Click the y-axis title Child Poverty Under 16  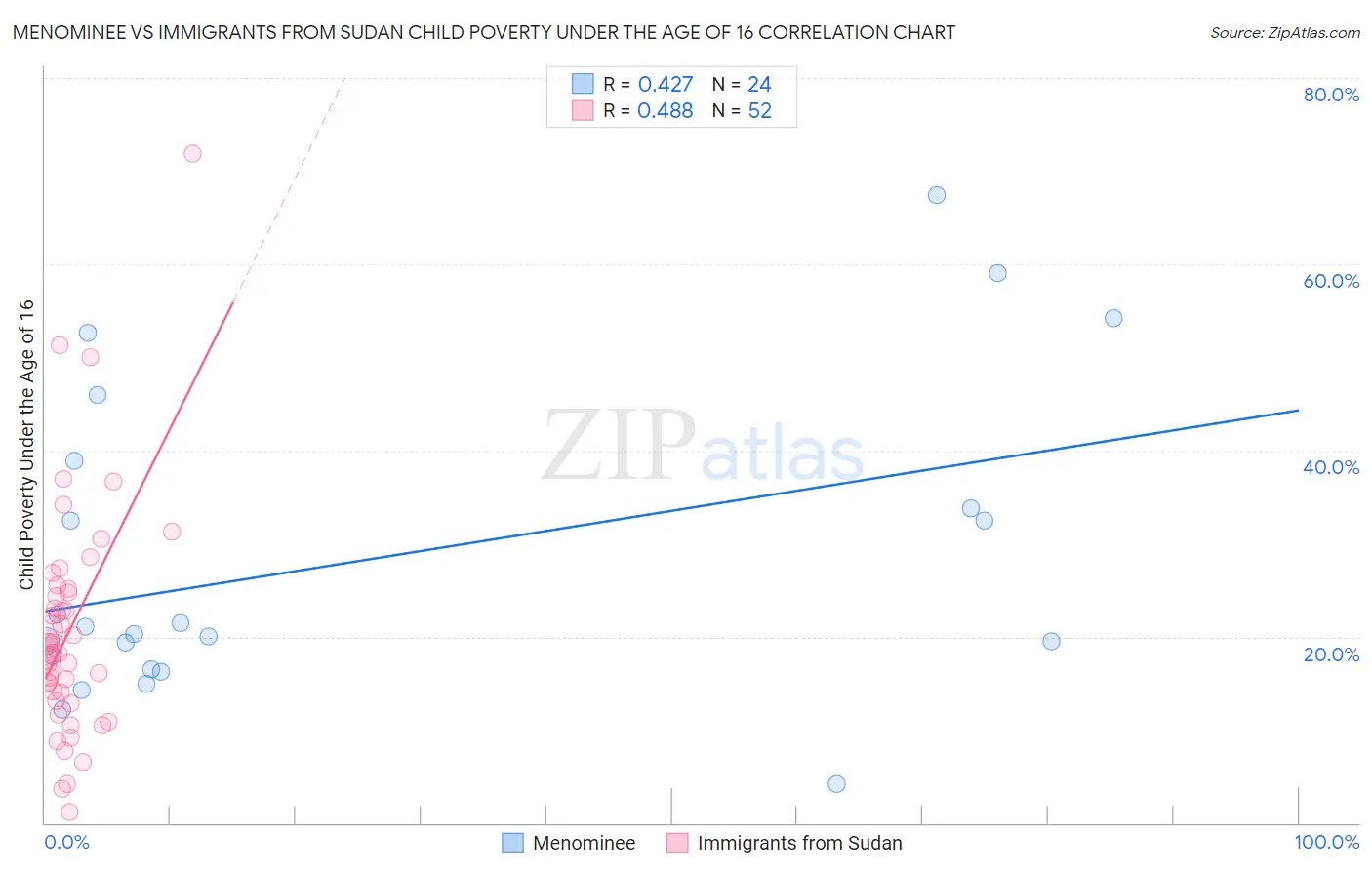click(x=26, y=445)
